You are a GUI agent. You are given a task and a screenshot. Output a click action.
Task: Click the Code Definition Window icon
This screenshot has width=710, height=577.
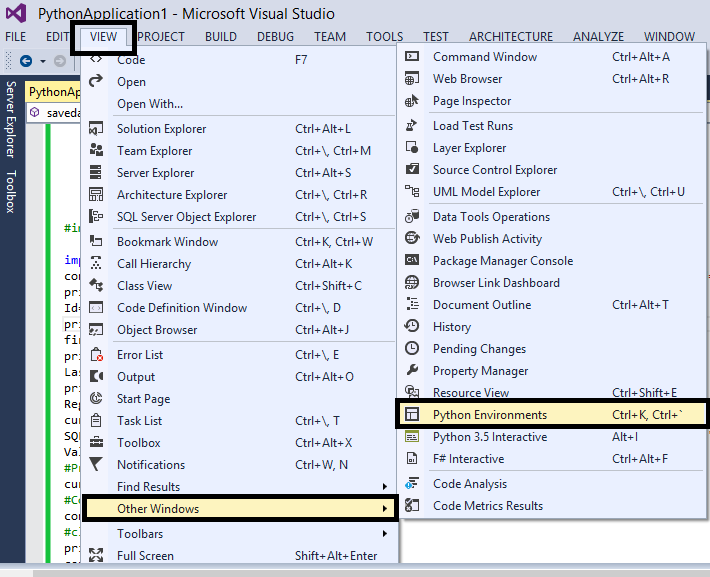tap(96, 308)
